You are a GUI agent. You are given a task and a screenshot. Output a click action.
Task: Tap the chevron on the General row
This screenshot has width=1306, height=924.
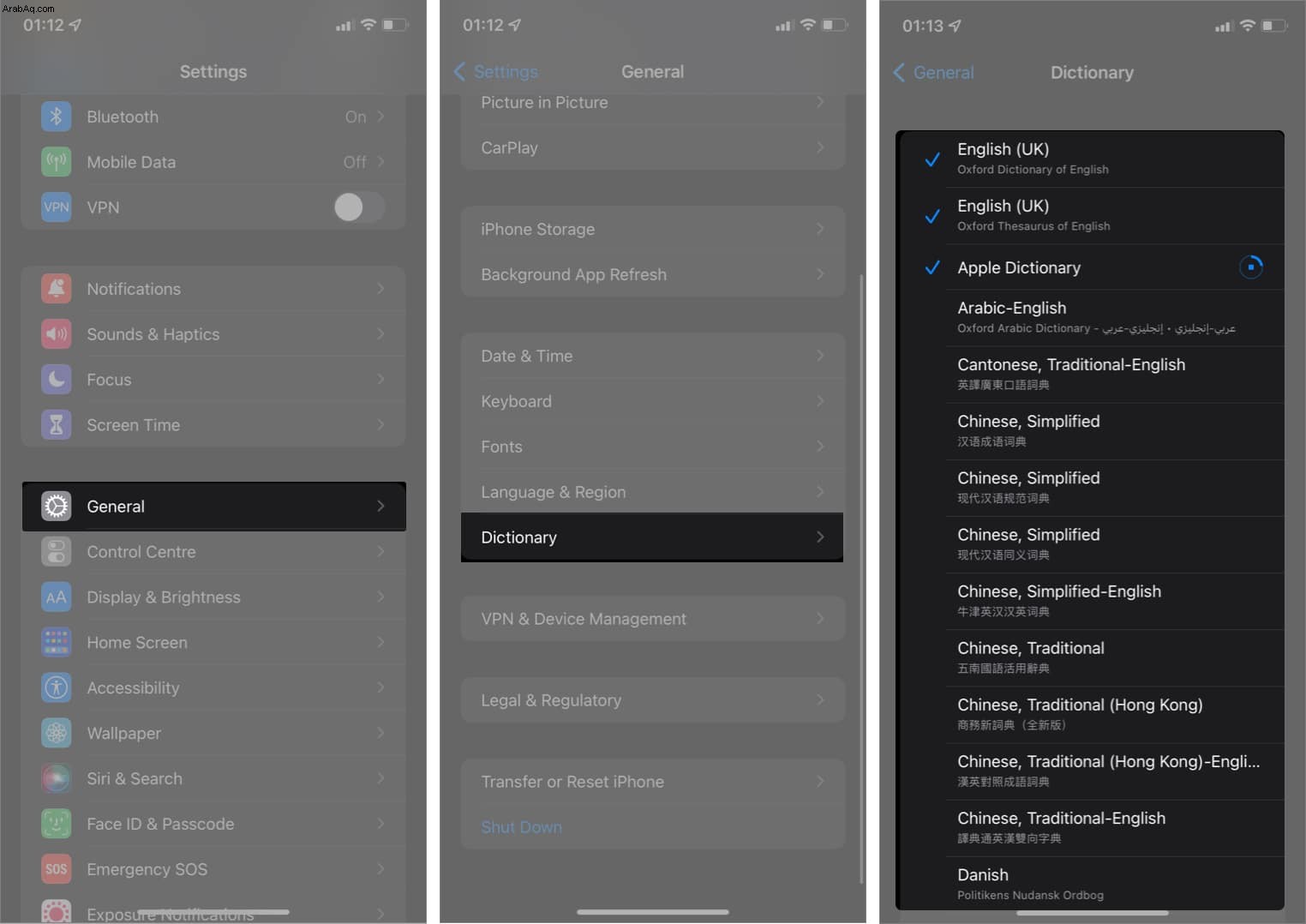click(380, 507)
